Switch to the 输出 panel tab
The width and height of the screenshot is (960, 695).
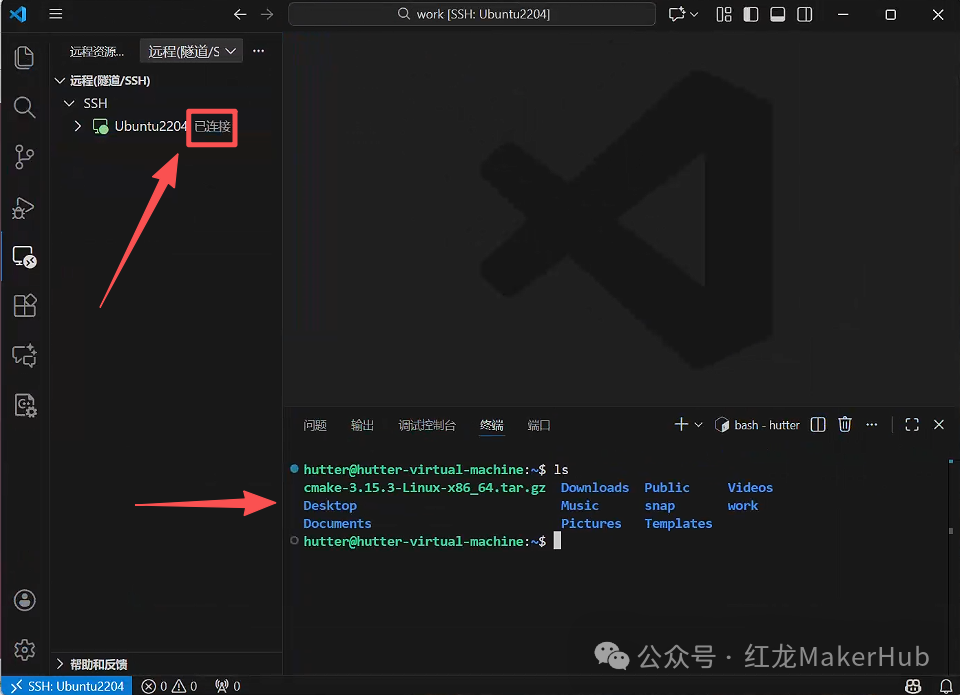(x=362, y=425)
